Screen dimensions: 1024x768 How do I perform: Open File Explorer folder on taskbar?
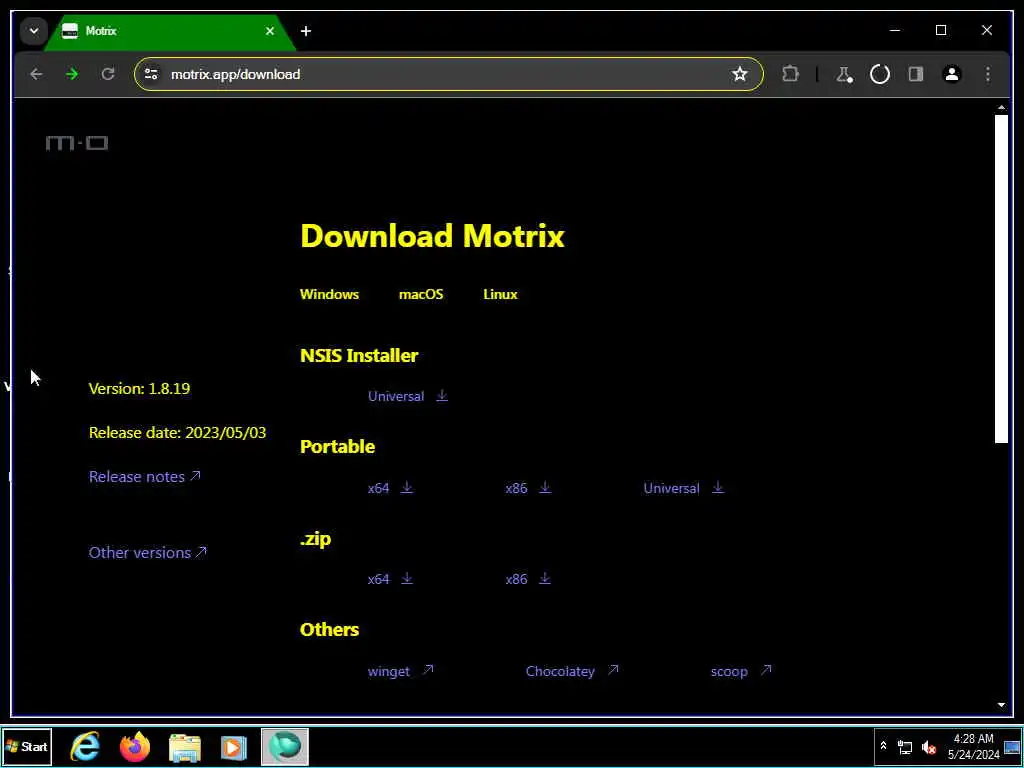pyautogui.click(x=185, y=746)
